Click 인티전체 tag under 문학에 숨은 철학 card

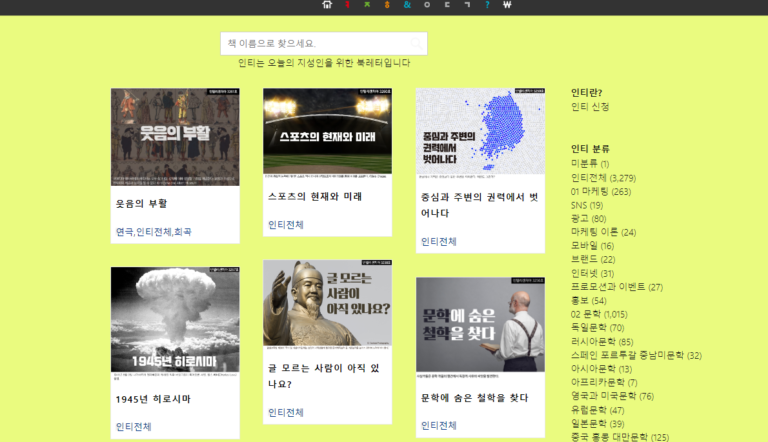point(438,425)
